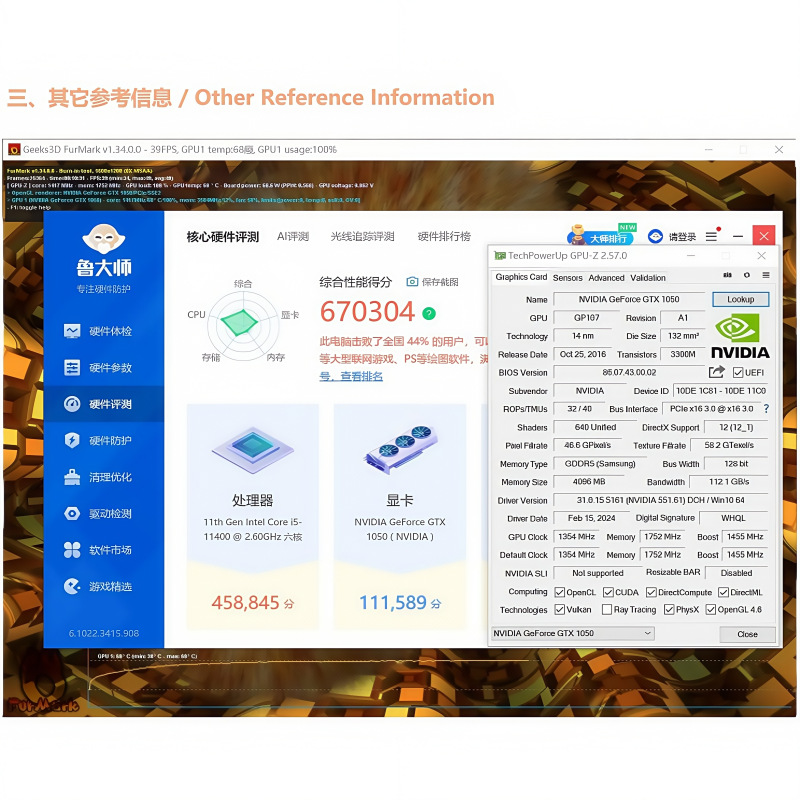Click GPU-Z refresh icon
The width and height of the screenshot is (800, 800).
[x=747, y=275]
